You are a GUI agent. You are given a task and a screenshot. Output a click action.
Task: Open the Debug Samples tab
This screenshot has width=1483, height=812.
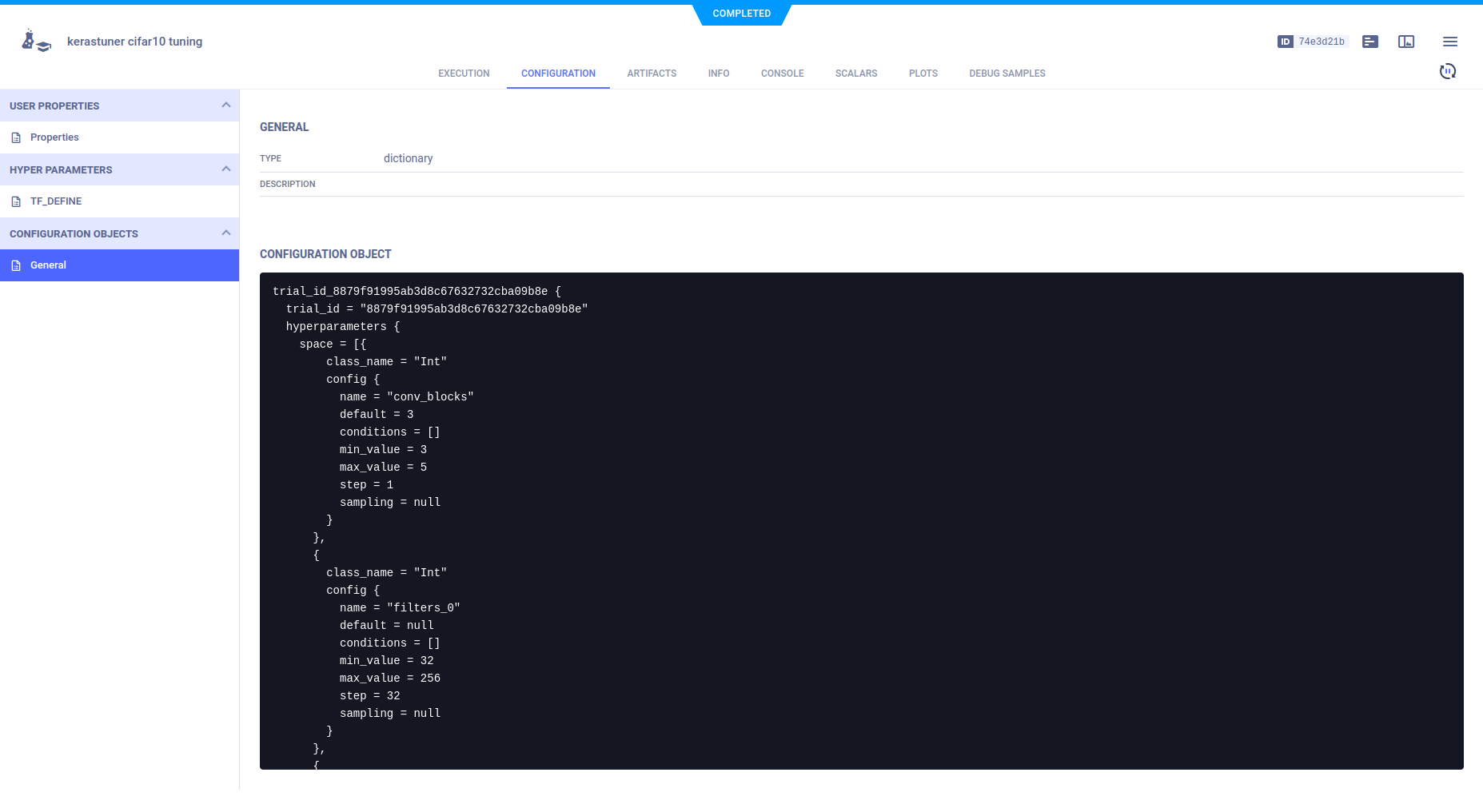pos(1007,74)
